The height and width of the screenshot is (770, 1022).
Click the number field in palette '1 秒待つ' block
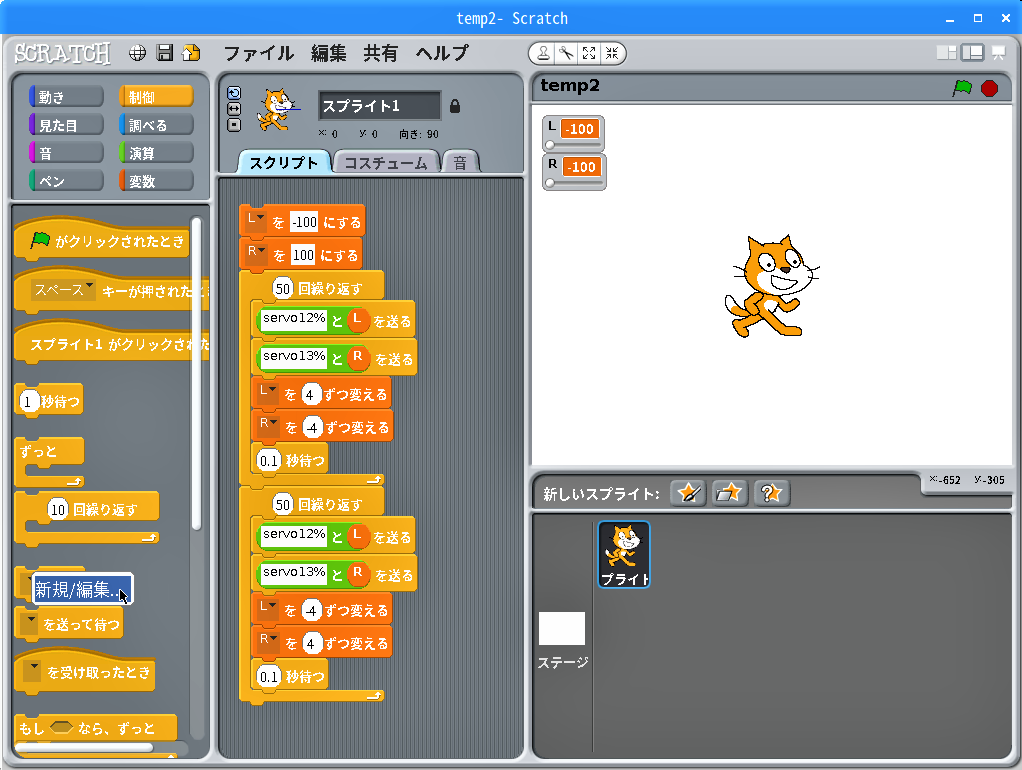(27, 401)
